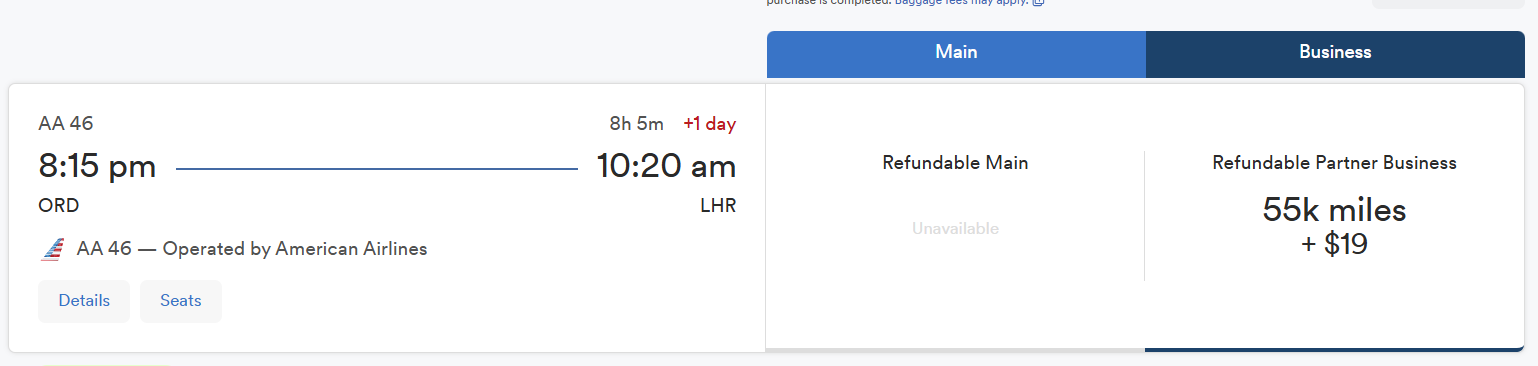Viewport: 1538px width, 366px height.
Task: Click the Refundable Partner Business heading
Action: pyautogui.click(x=1334, y=163)
